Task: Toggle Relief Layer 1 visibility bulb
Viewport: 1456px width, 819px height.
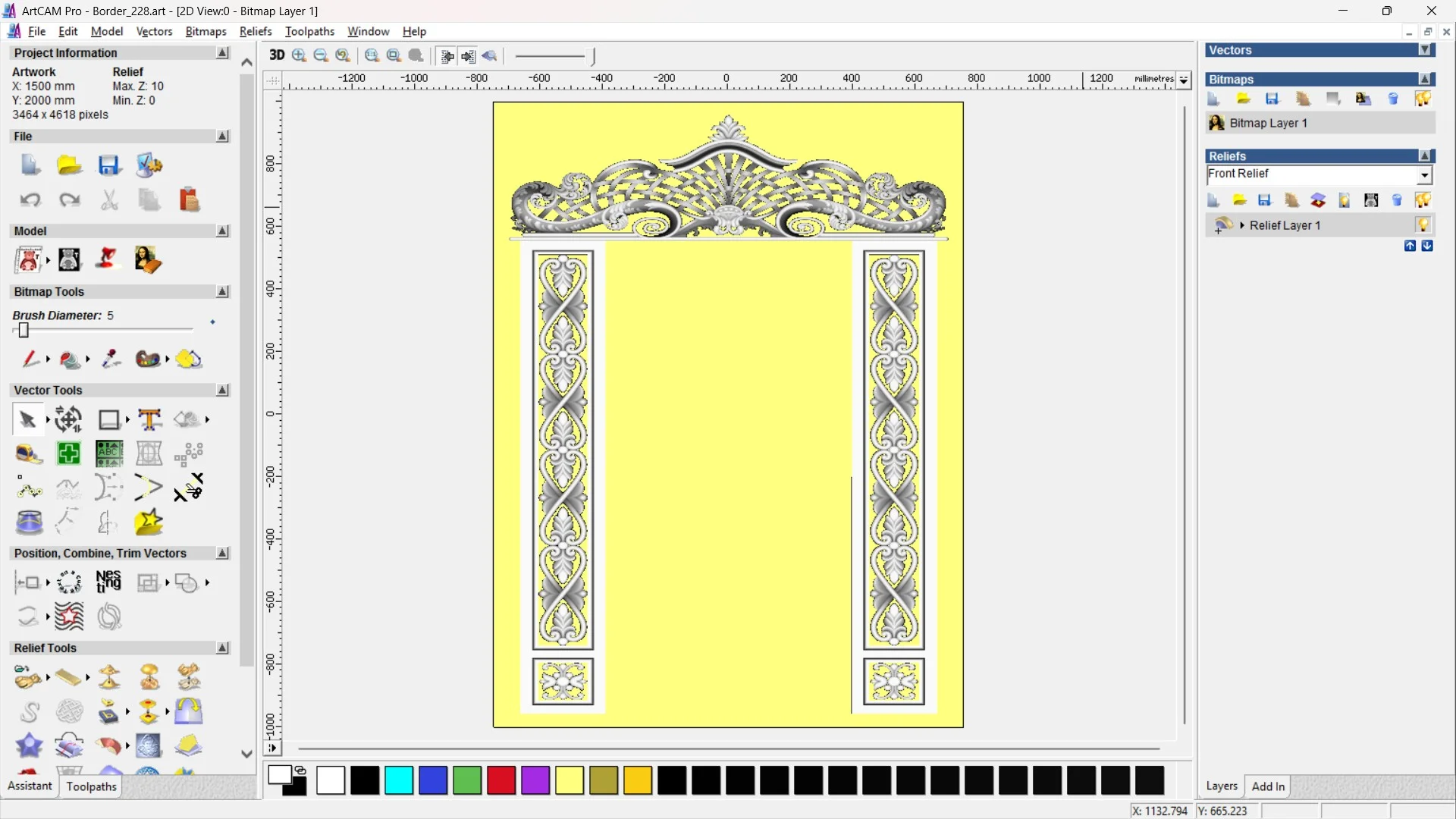Action: pyautogui.click(x=1423, y=225)
